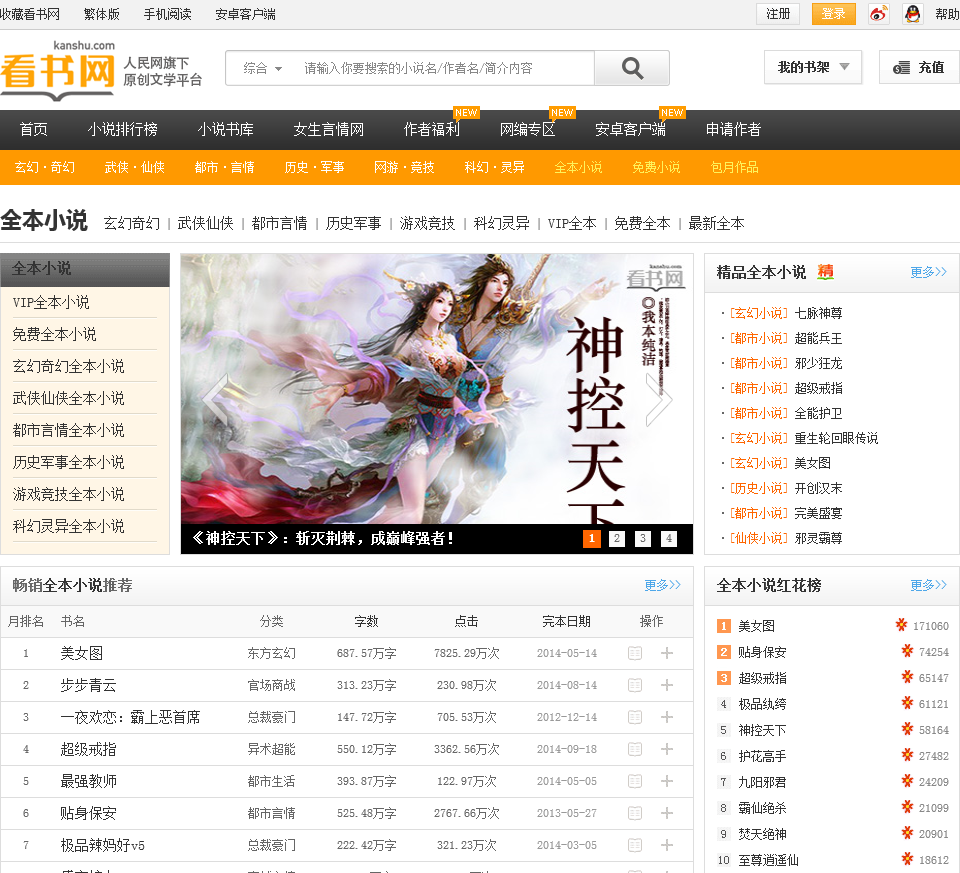Show previous banner slide arrow
The height and width of the screenshot is (873, 960).
pyautogui.click(x=216, y=400)
